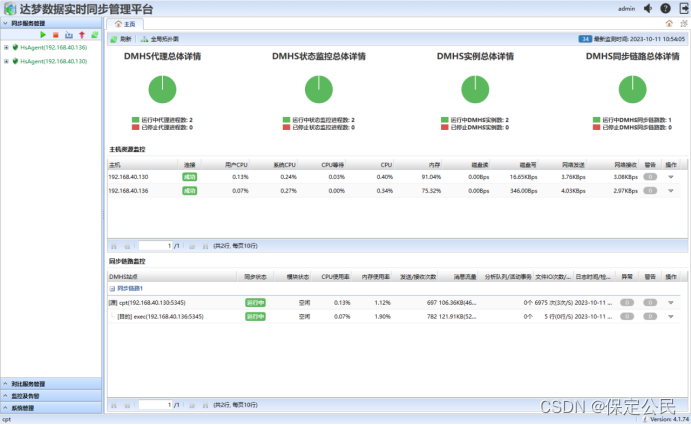Click the home icon at the tab bar's right end

669,23
